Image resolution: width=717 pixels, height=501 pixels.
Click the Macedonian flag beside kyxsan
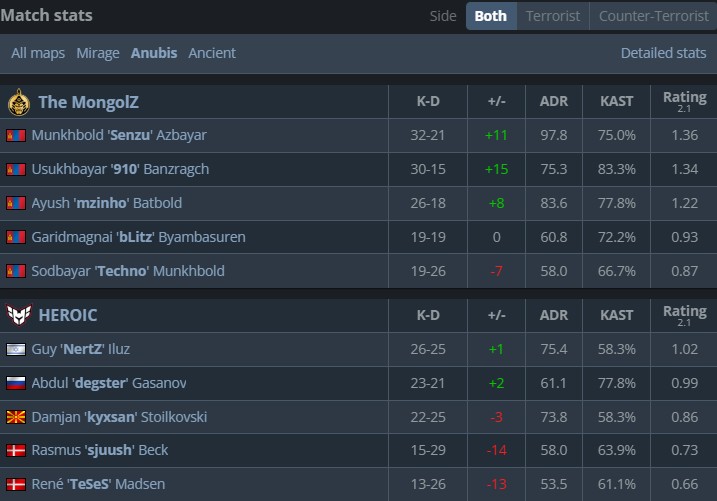[15, 417]
